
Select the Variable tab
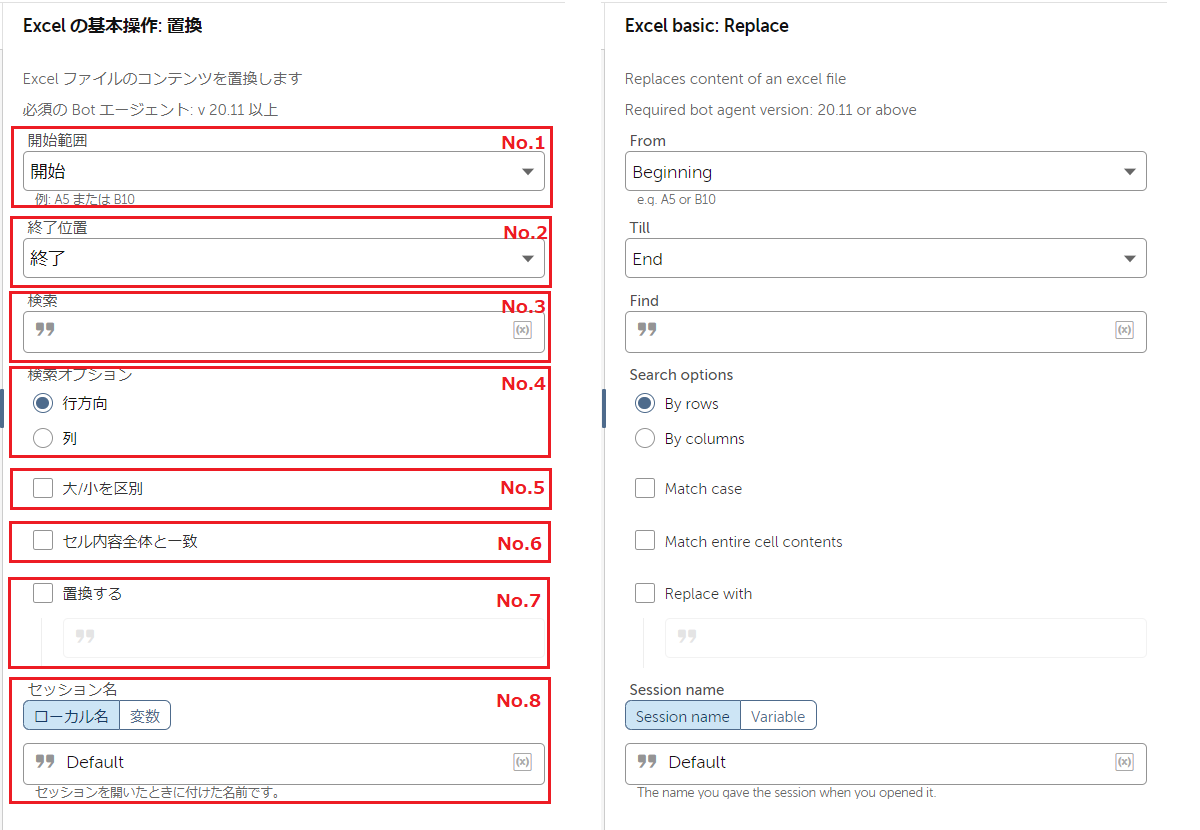[x=778, y=715]
